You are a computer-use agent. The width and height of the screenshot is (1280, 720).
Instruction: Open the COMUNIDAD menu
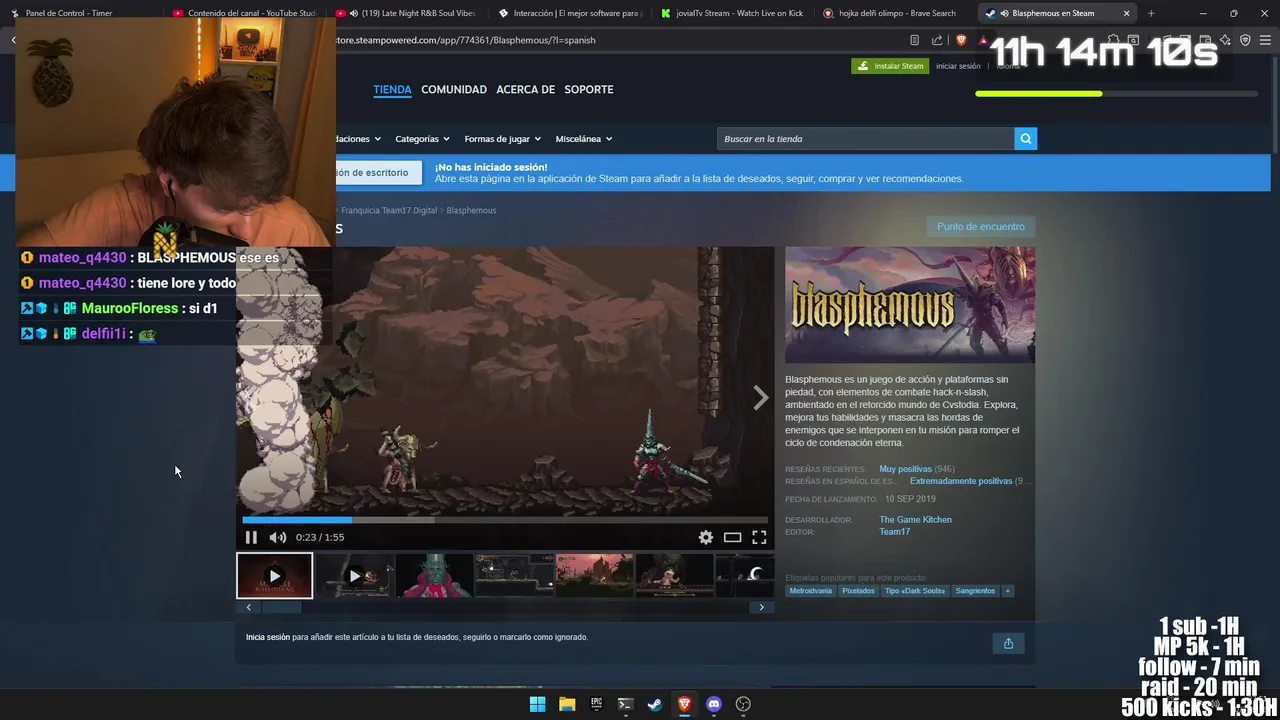point(454,90)
